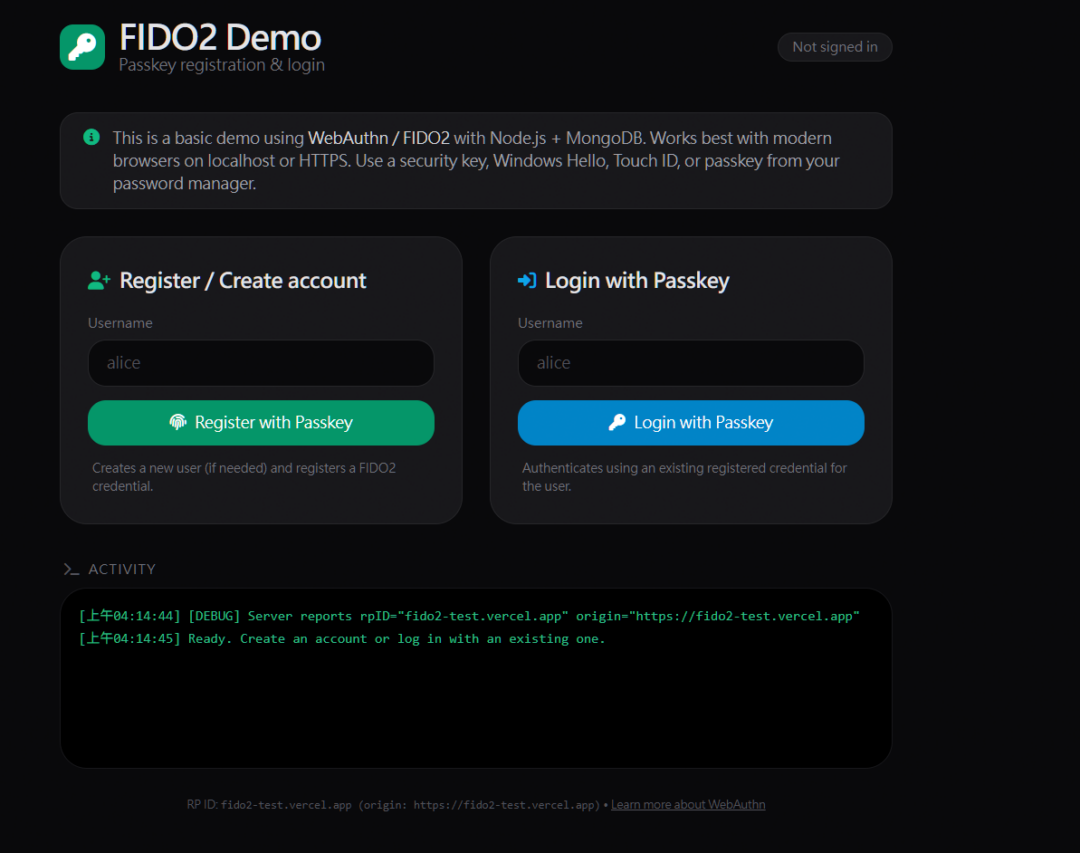The width and height of the screenshot is (1080, 853).
Task: Click the Register with Passkey button
Action: [x=261, y=422]
